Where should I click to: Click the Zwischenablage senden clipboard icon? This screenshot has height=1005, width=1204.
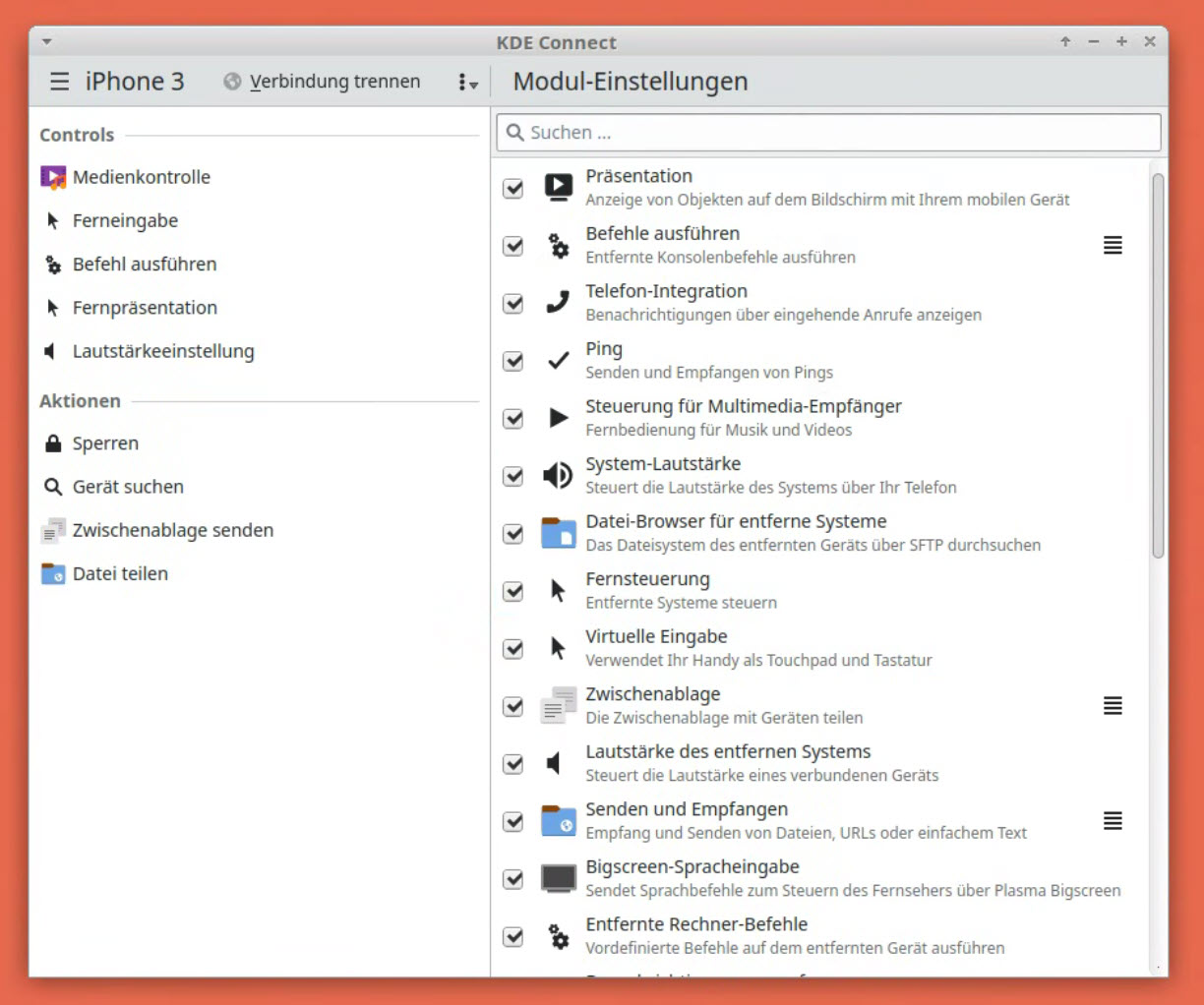point(53,531)
